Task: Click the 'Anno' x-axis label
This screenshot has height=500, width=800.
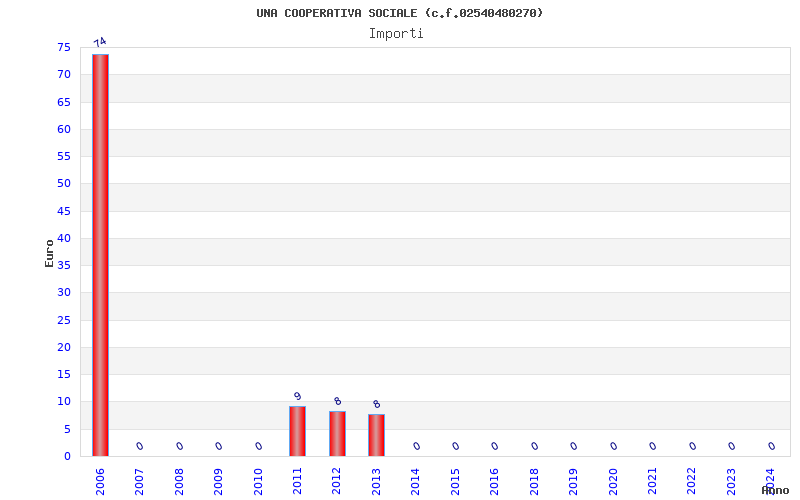Action: pyautogui.click(x=775, y=491)
